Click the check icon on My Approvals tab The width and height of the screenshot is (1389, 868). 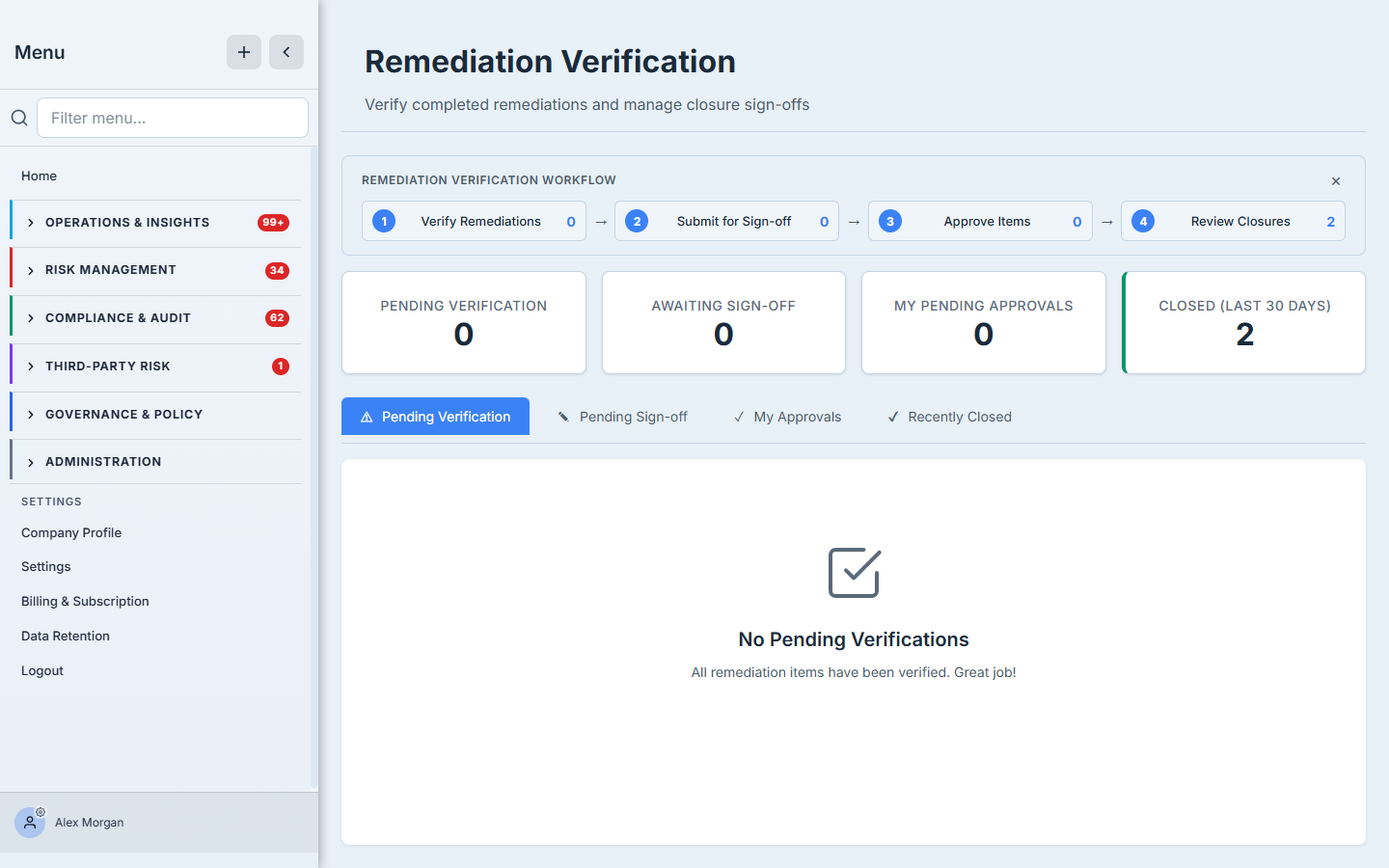point(739,418)
